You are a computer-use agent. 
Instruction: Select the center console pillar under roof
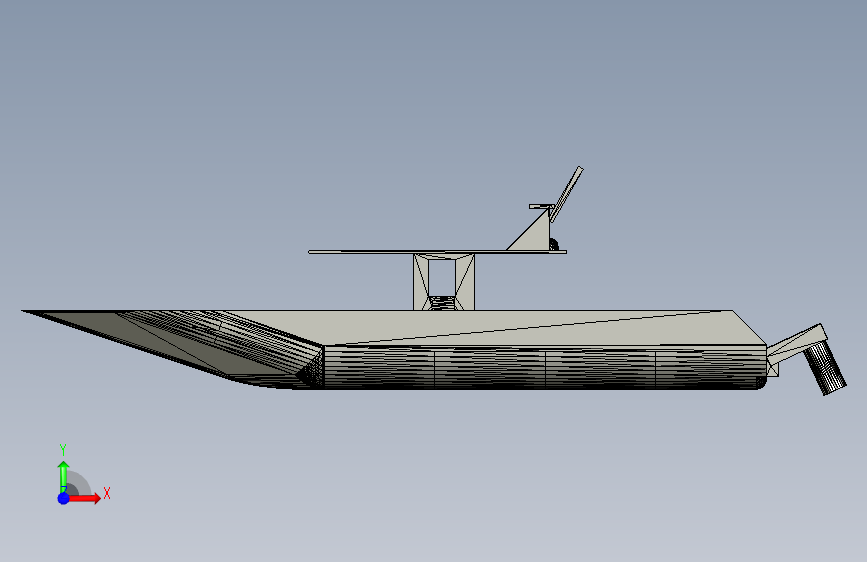444,282
